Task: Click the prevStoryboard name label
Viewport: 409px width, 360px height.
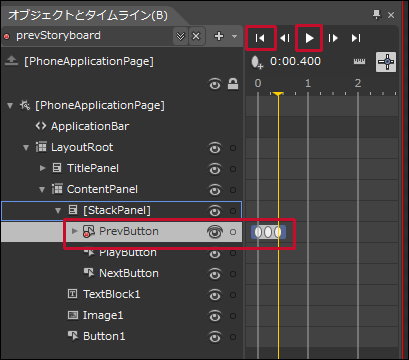Action: pyautogui.click(x=58, y=36)
